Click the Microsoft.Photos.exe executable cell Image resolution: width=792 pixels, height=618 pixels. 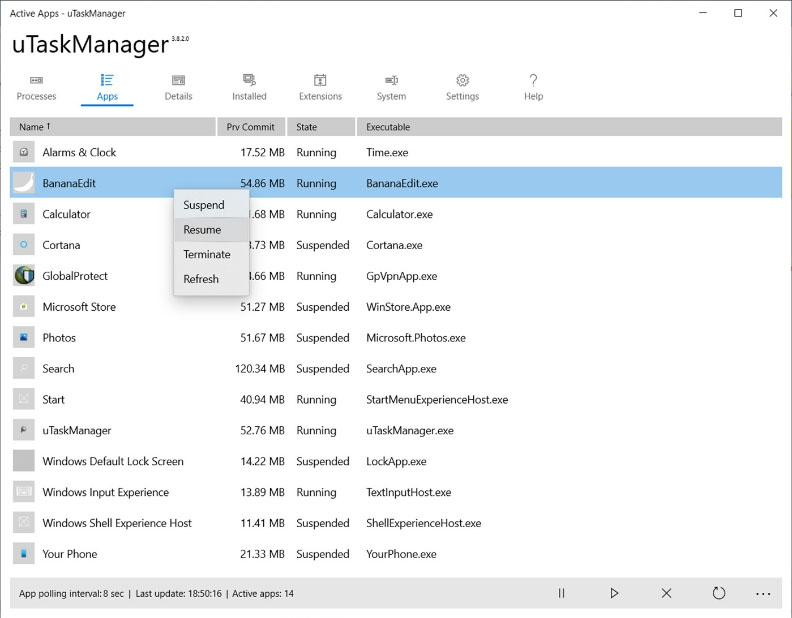coord(416,338)
